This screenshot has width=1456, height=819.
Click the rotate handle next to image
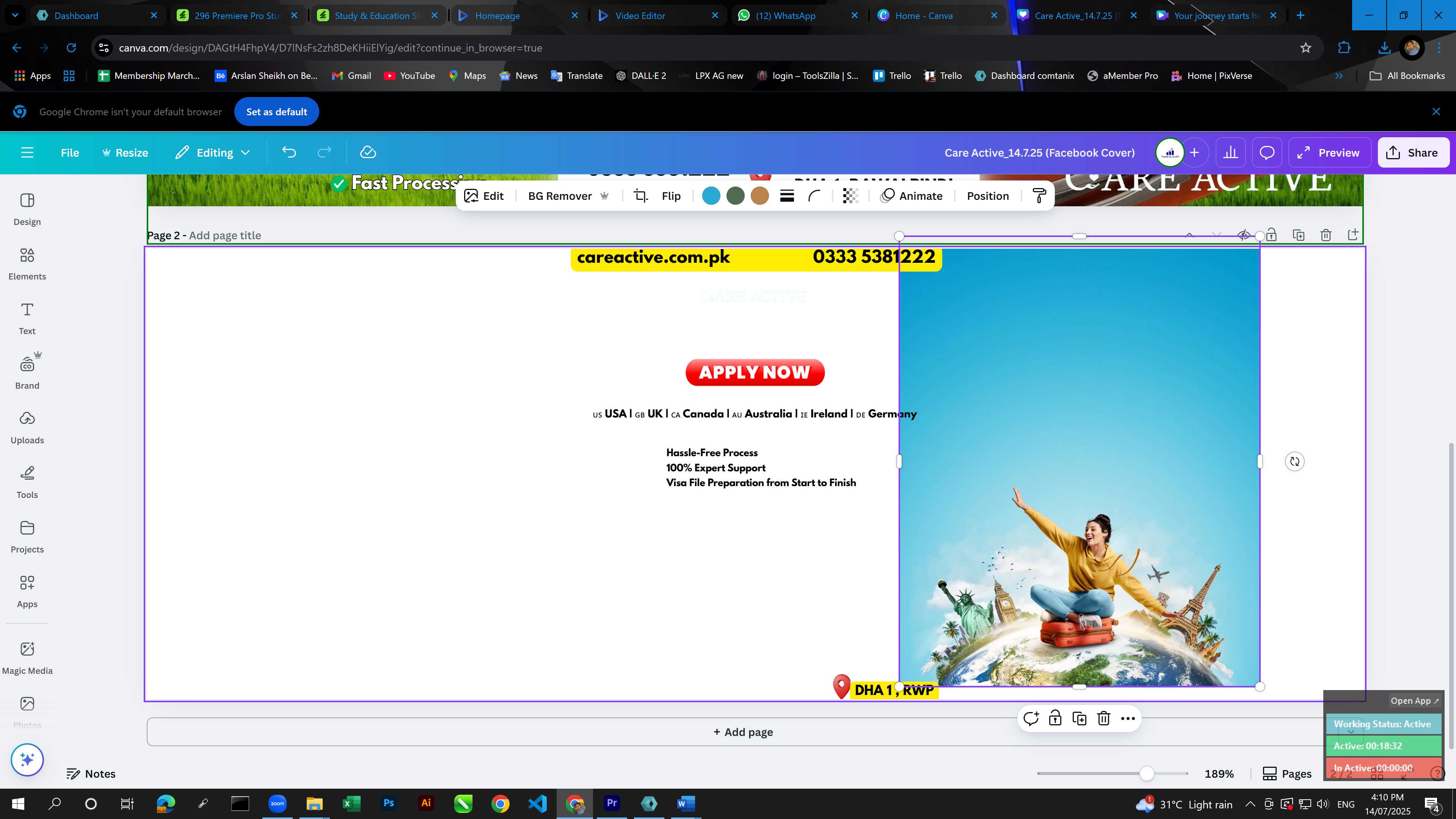pyautogui.click(x=1294, y=462)
